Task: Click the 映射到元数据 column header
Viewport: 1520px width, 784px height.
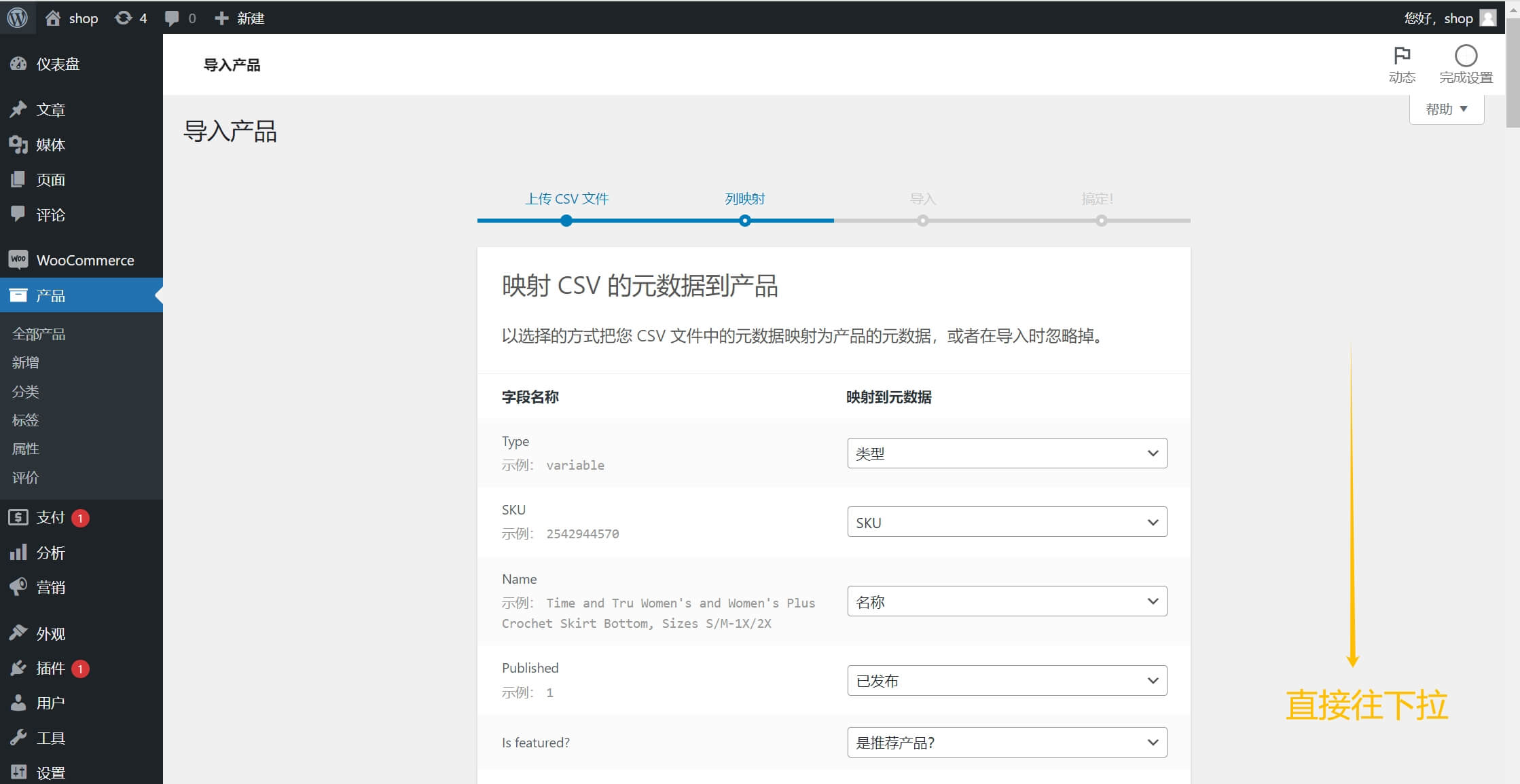Action: pyautogui.click(x=889, y=397)
